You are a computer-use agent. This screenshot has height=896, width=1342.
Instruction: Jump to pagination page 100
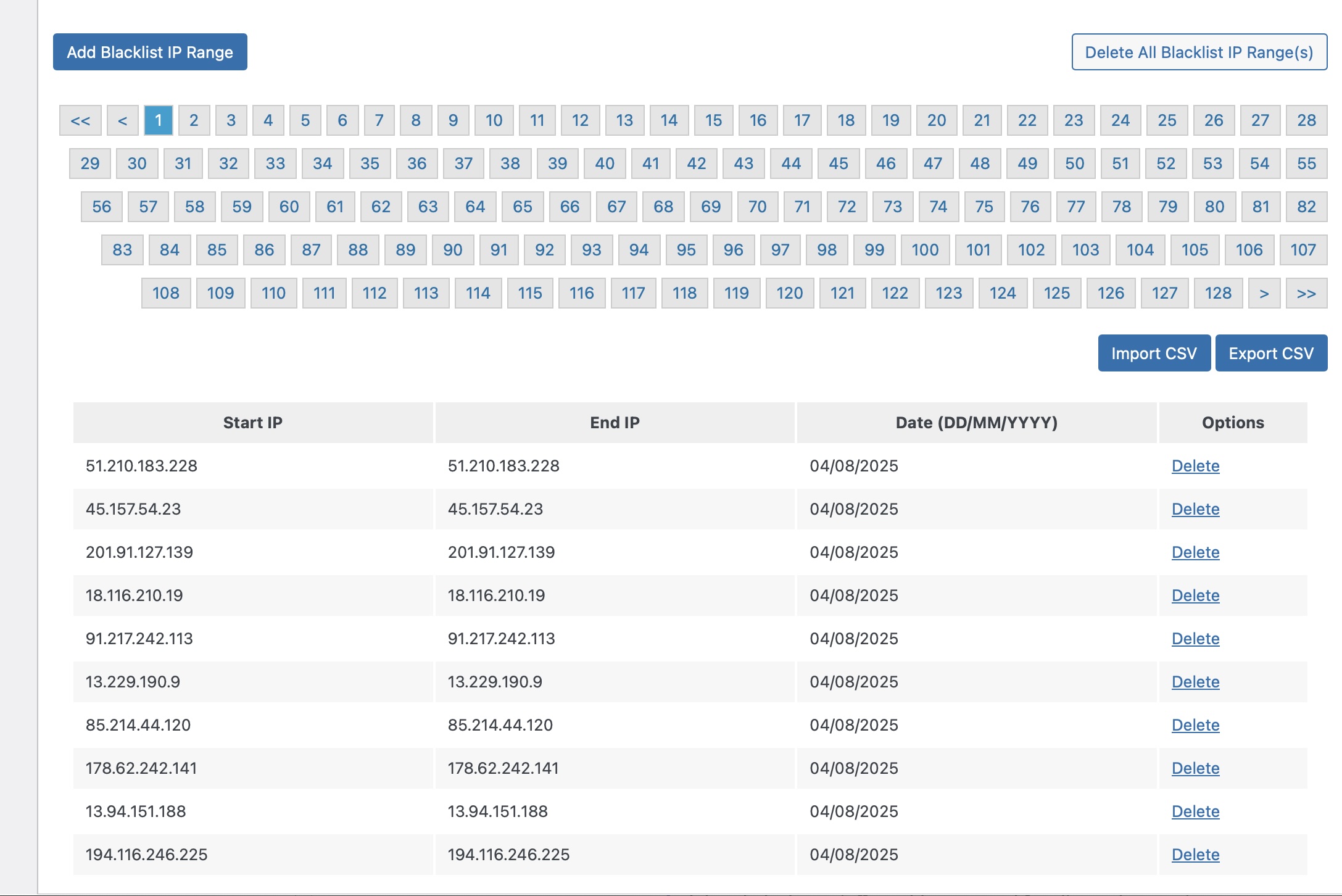pos(924,250)
